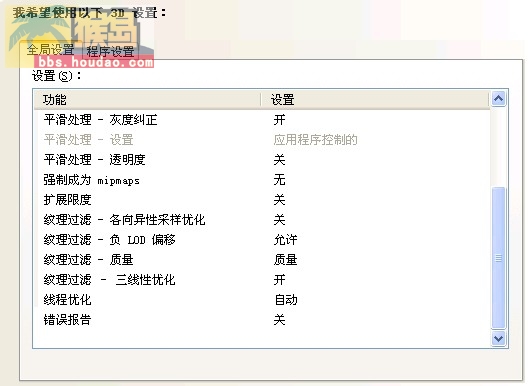Click the scroll down arrow of settings list

click(x=498, y=338)
